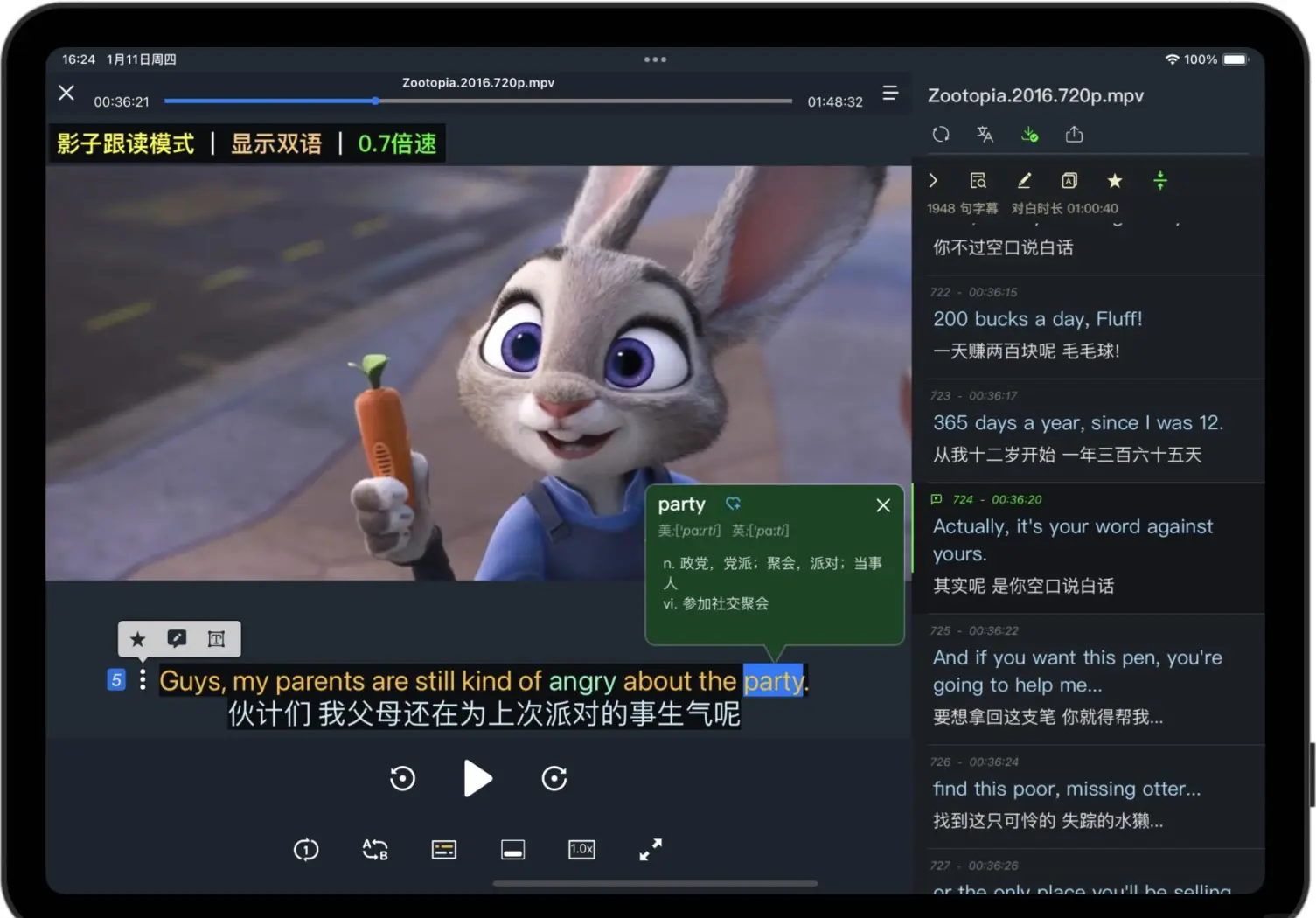Screen dimensions: 1316x918
Task: Open the translate subtitles icon
Action: [985, 135]
